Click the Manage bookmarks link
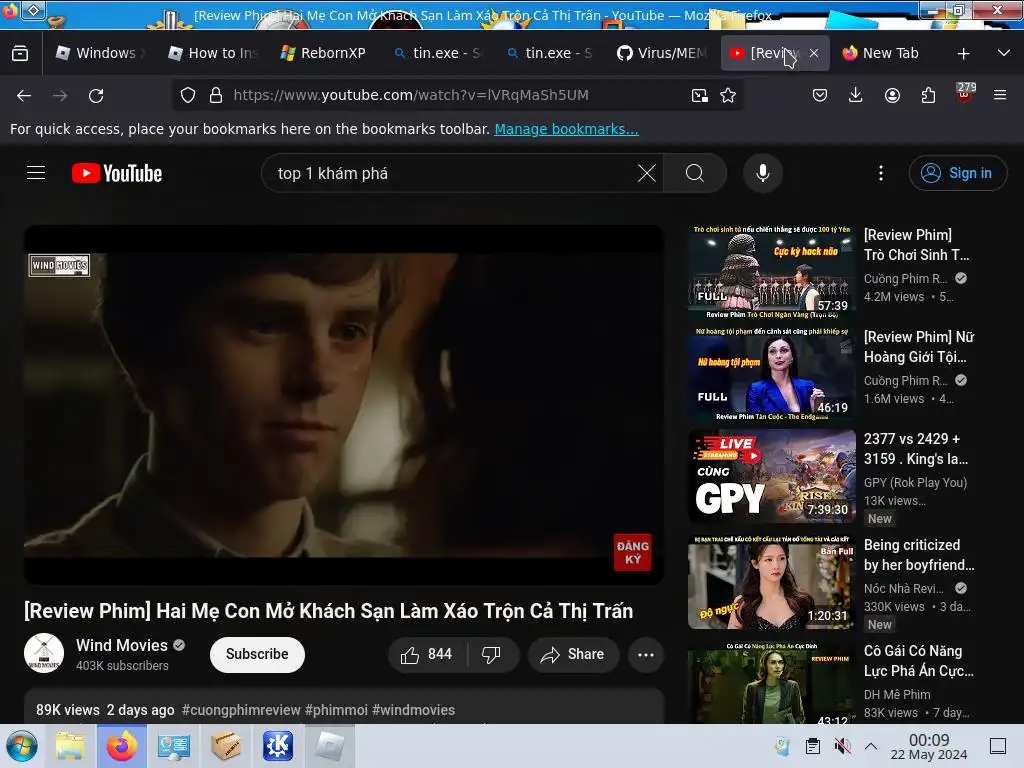 click(x=566, y=129)
